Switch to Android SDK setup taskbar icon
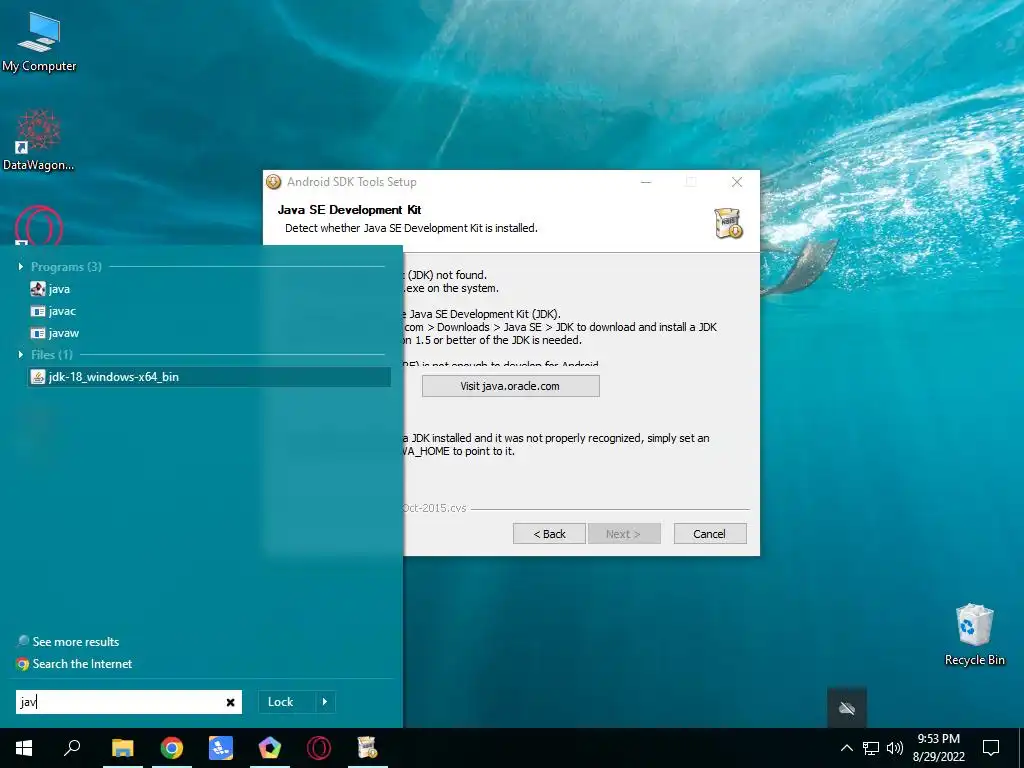Screen dimensions: 1024x768 pyautogui.click(x=368, y=748)
